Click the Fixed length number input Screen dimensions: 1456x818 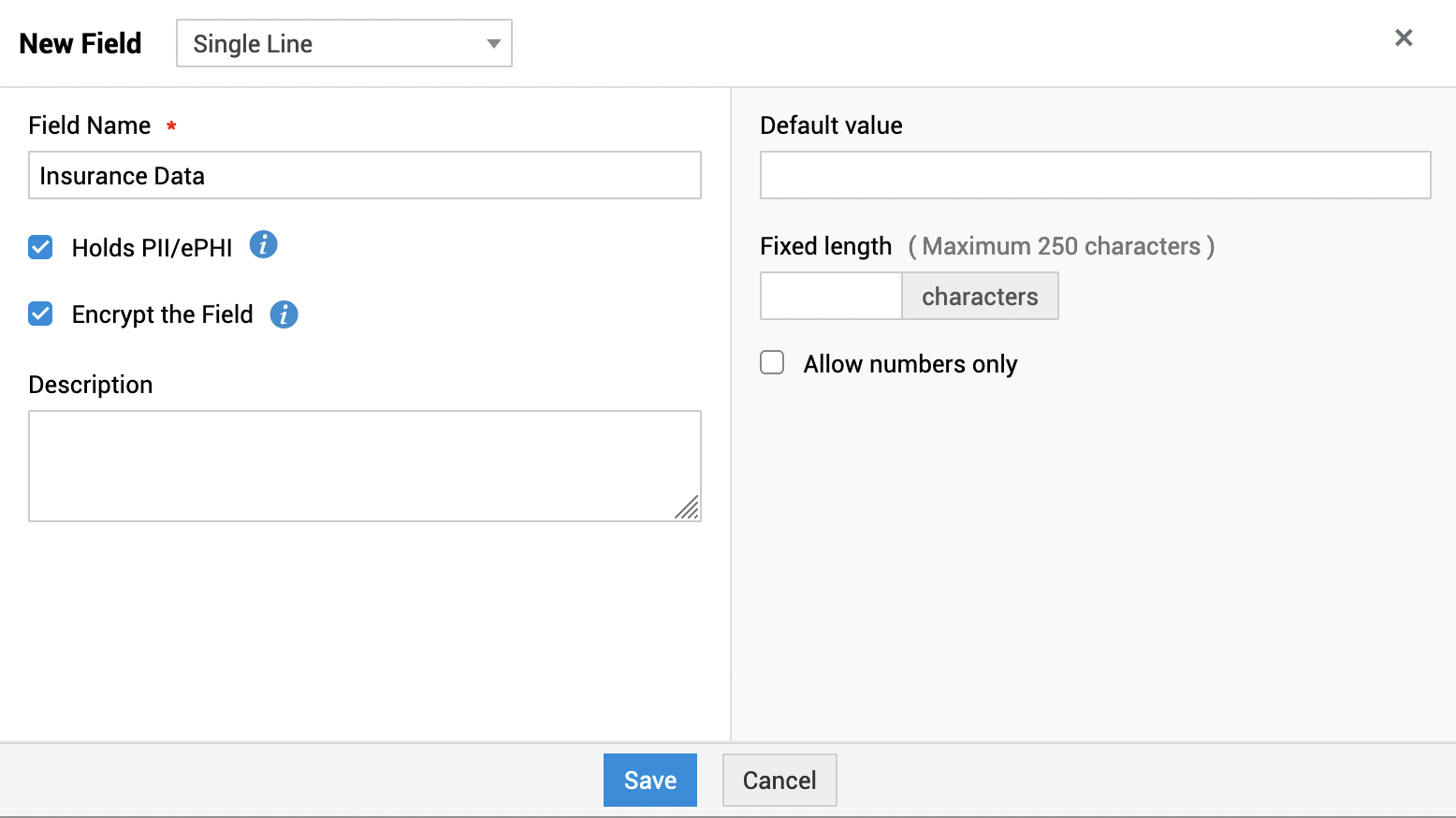[x=831, y=296]
